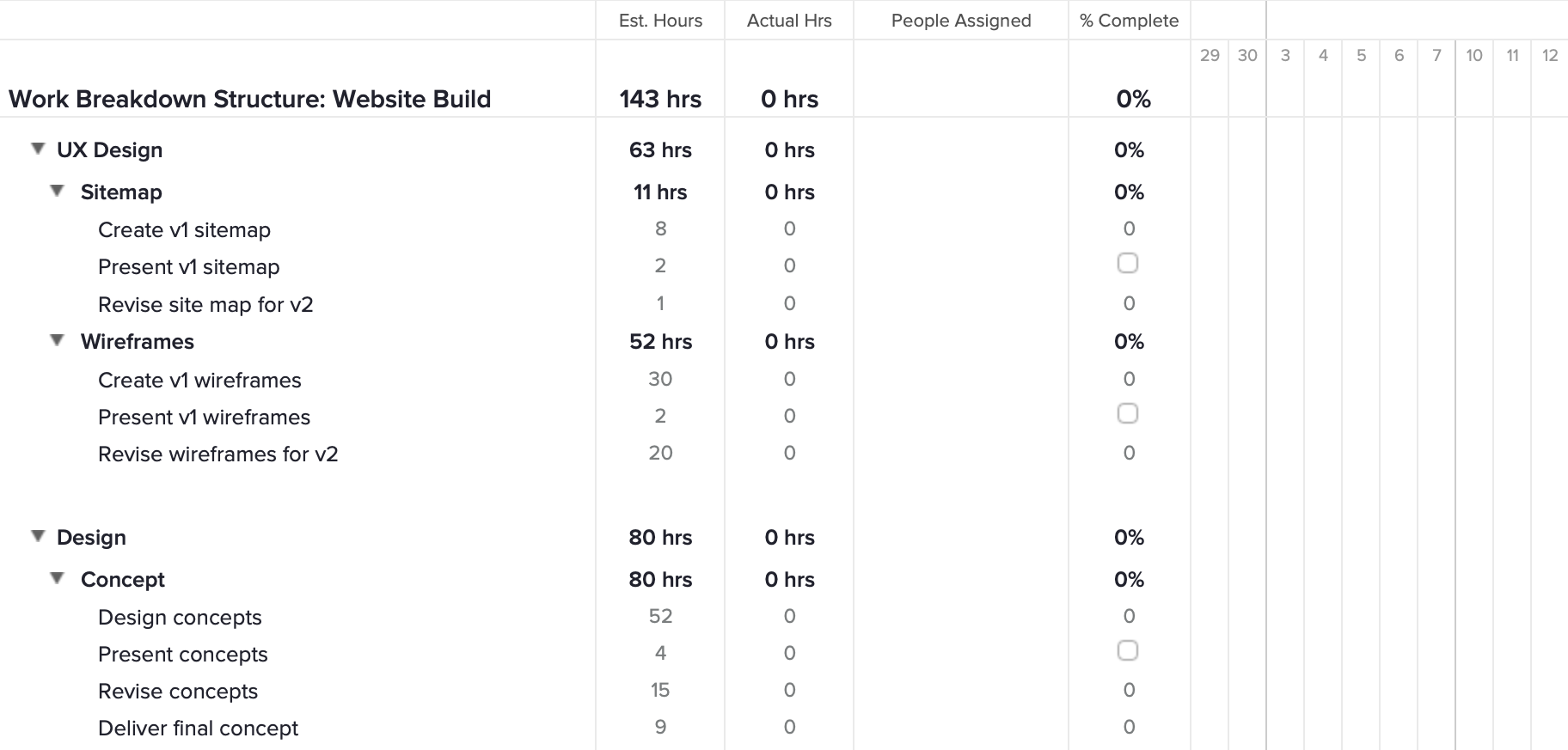Select the % Complete column header
The image size is (1568, 750).
(x=1129, y=20)
